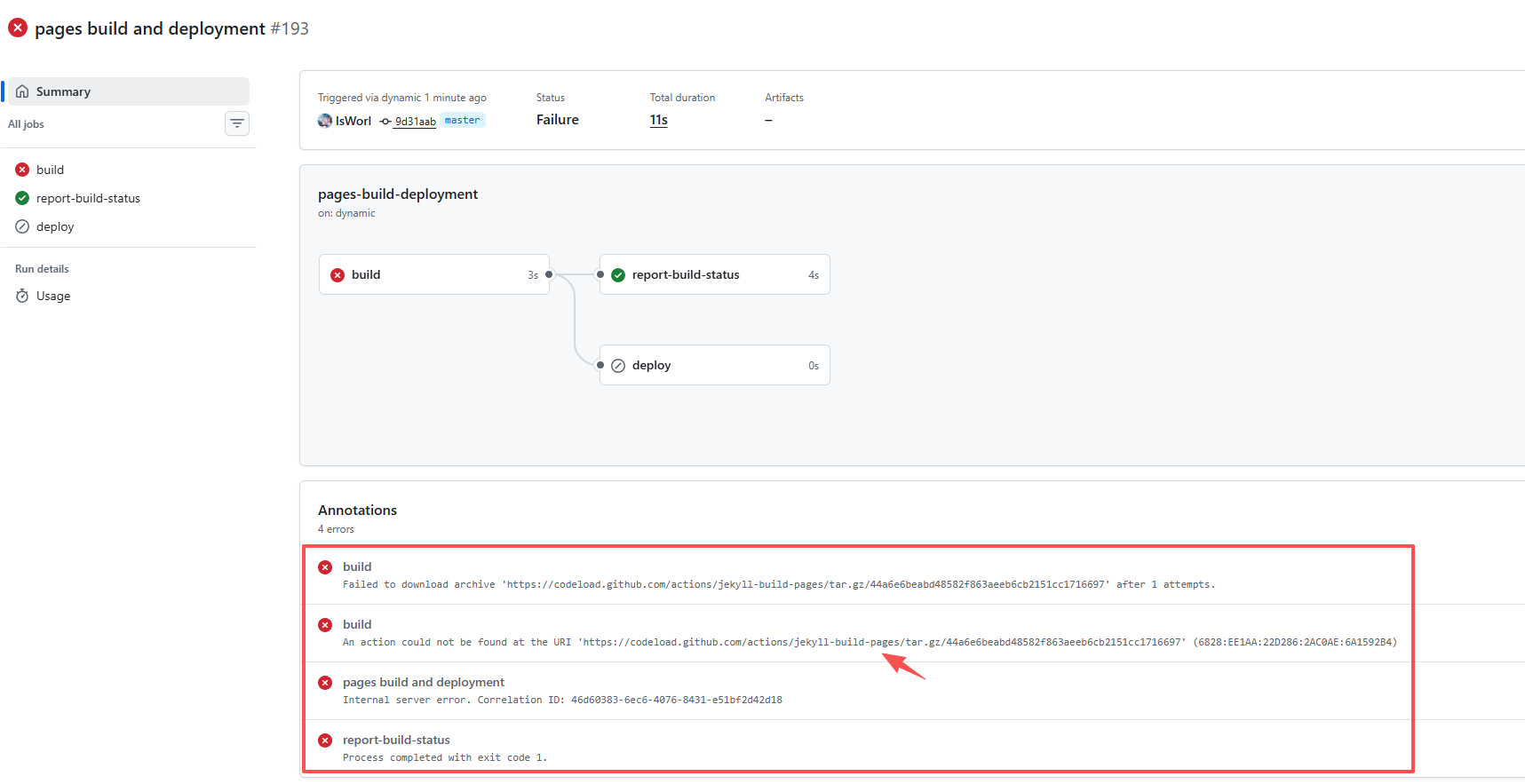This screenshot has height=784, width=1525.
Task: Click the skipped icon in deploy graph node
Action: click(x=618, y=366)
